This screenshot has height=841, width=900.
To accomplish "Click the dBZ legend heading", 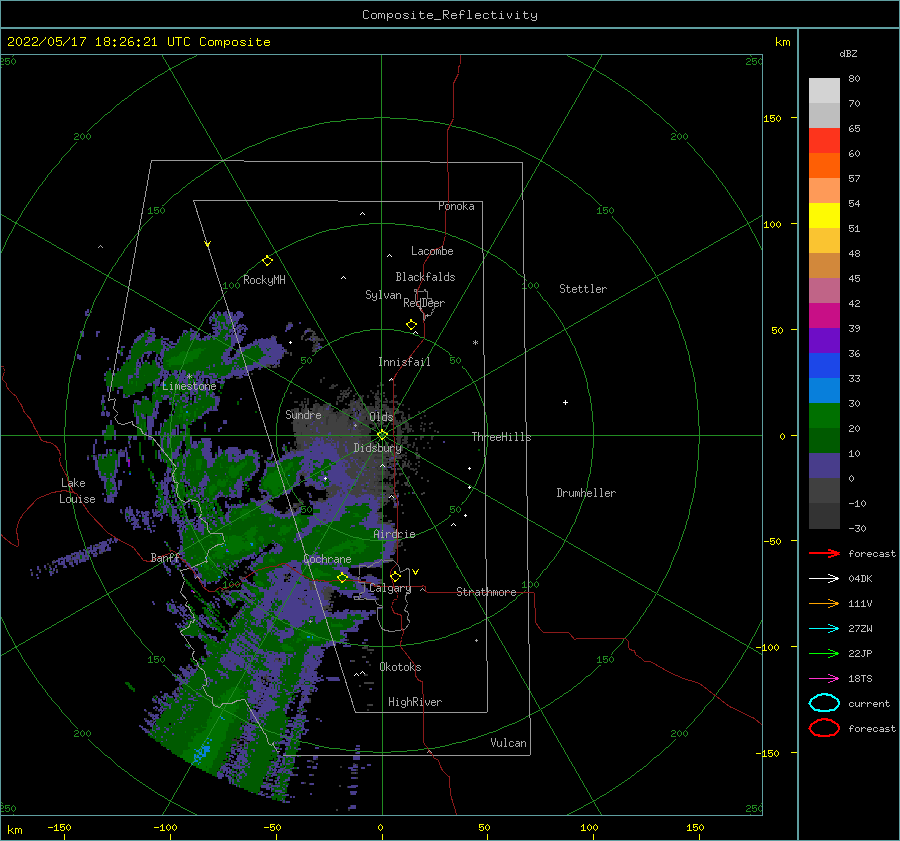I will coord(848,53).
